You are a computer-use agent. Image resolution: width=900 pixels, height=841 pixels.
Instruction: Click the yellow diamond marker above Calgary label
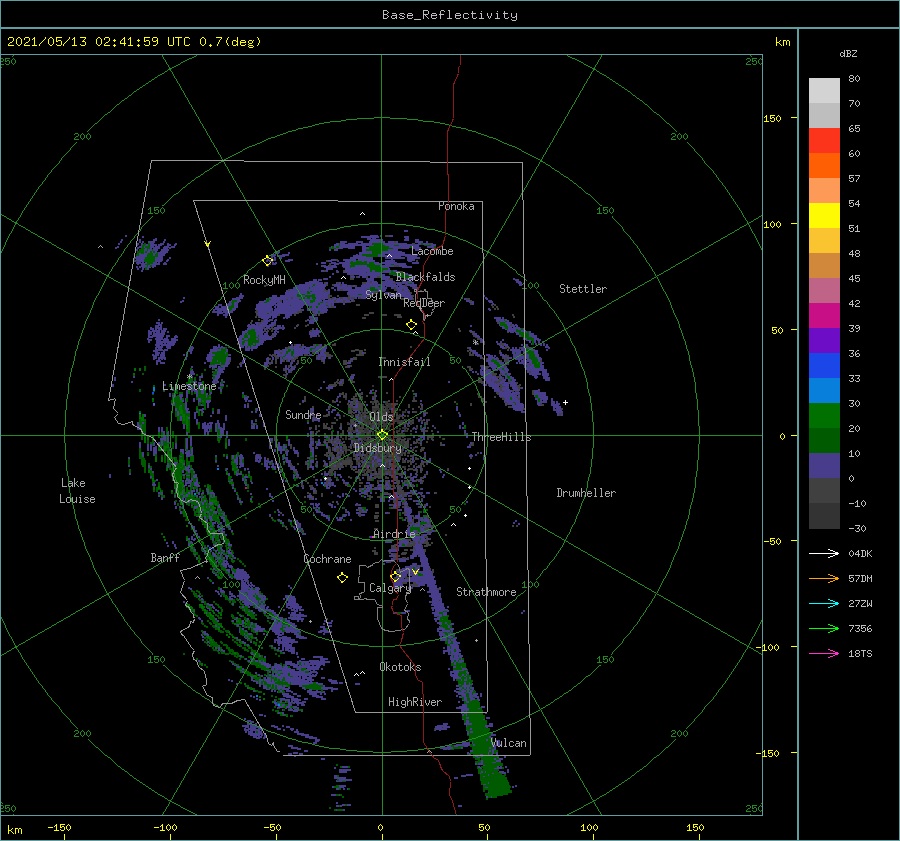[395, 576]
